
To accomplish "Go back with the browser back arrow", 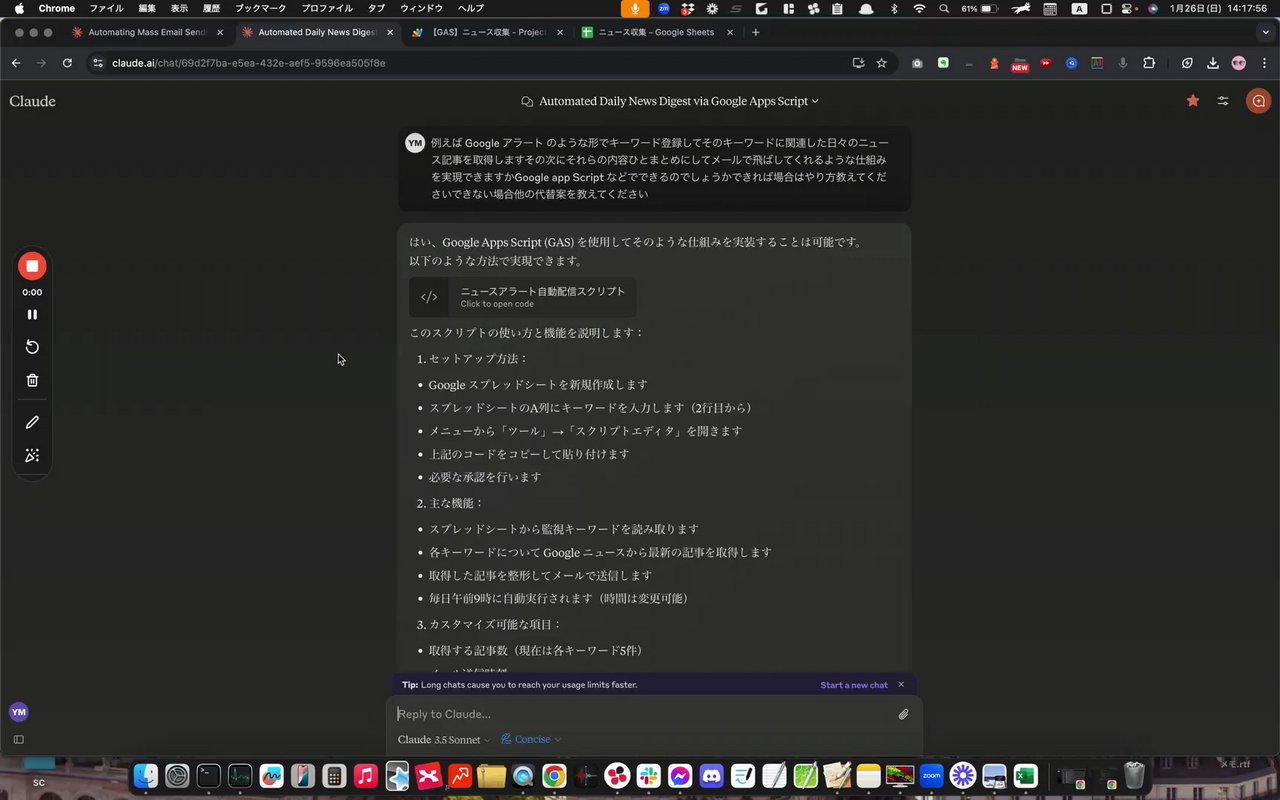I will point(16,63).
